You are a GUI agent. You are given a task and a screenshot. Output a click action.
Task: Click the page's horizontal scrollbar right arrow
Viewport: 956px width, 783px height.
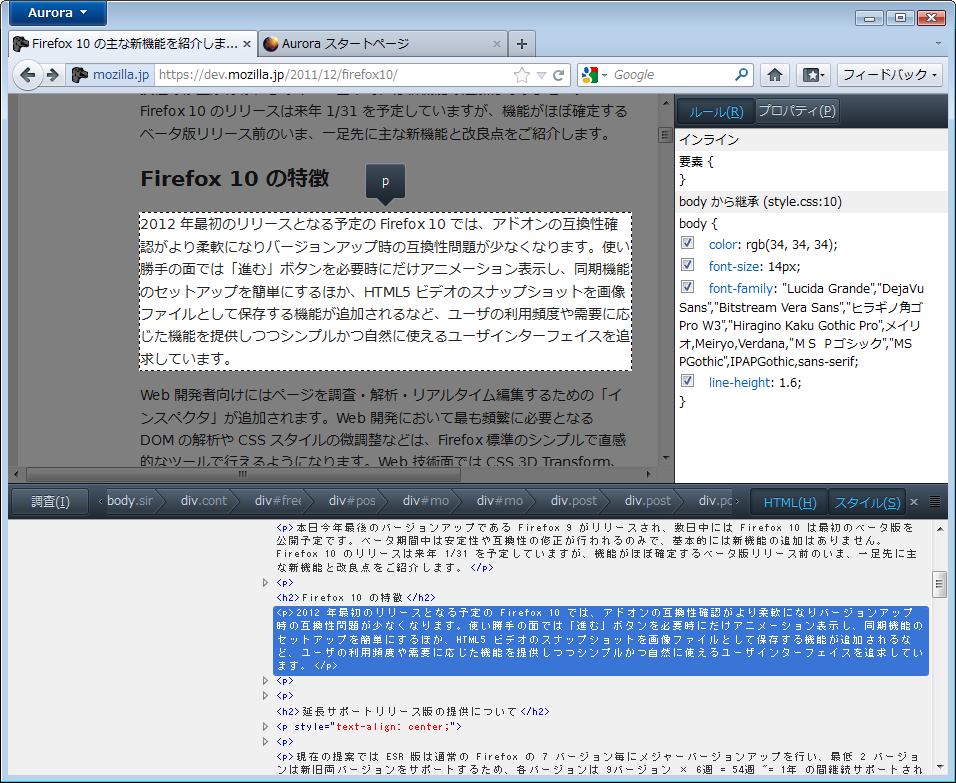[649, 474]
